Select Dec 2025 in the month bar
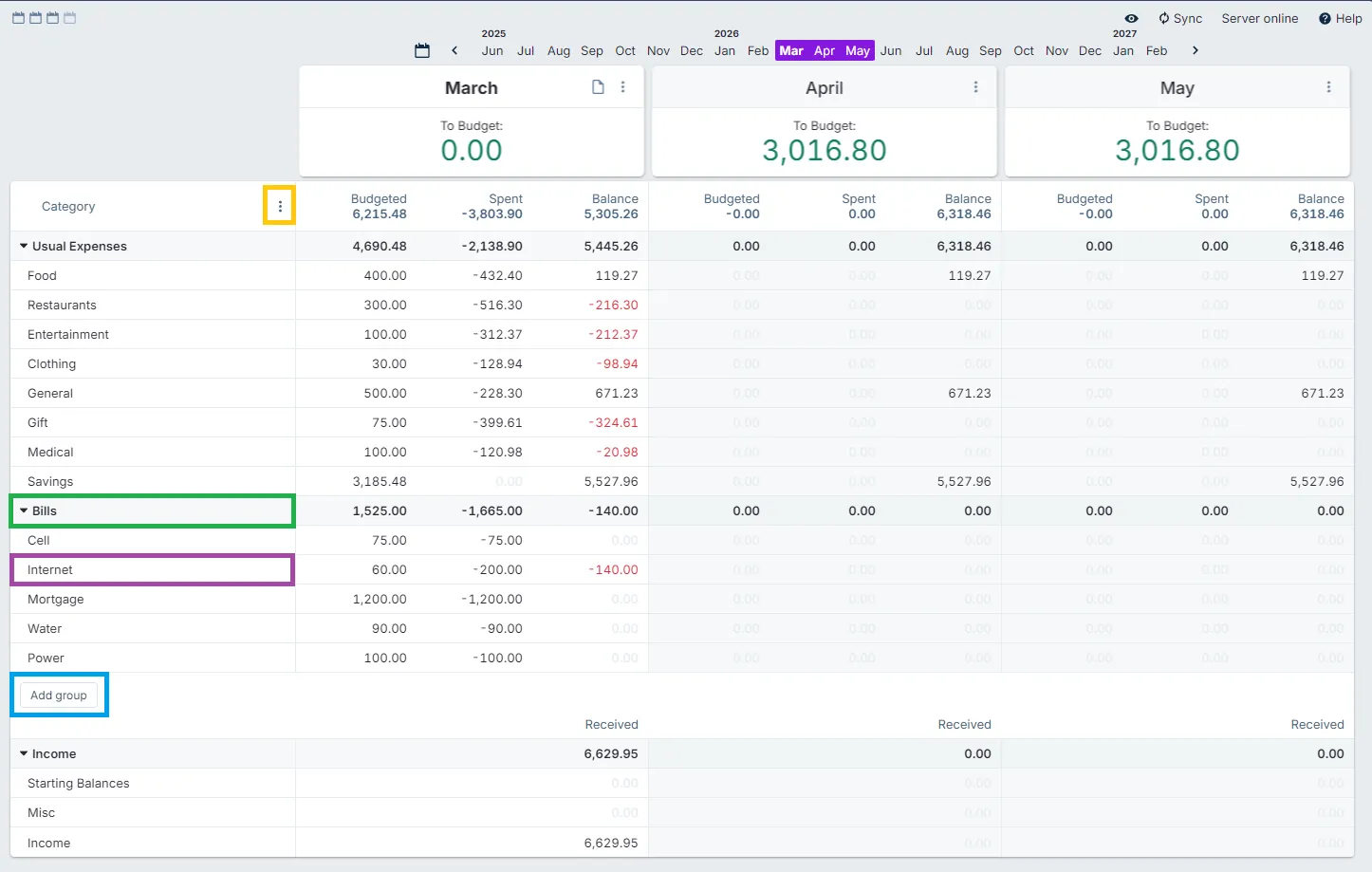 (x=692, y=51)
